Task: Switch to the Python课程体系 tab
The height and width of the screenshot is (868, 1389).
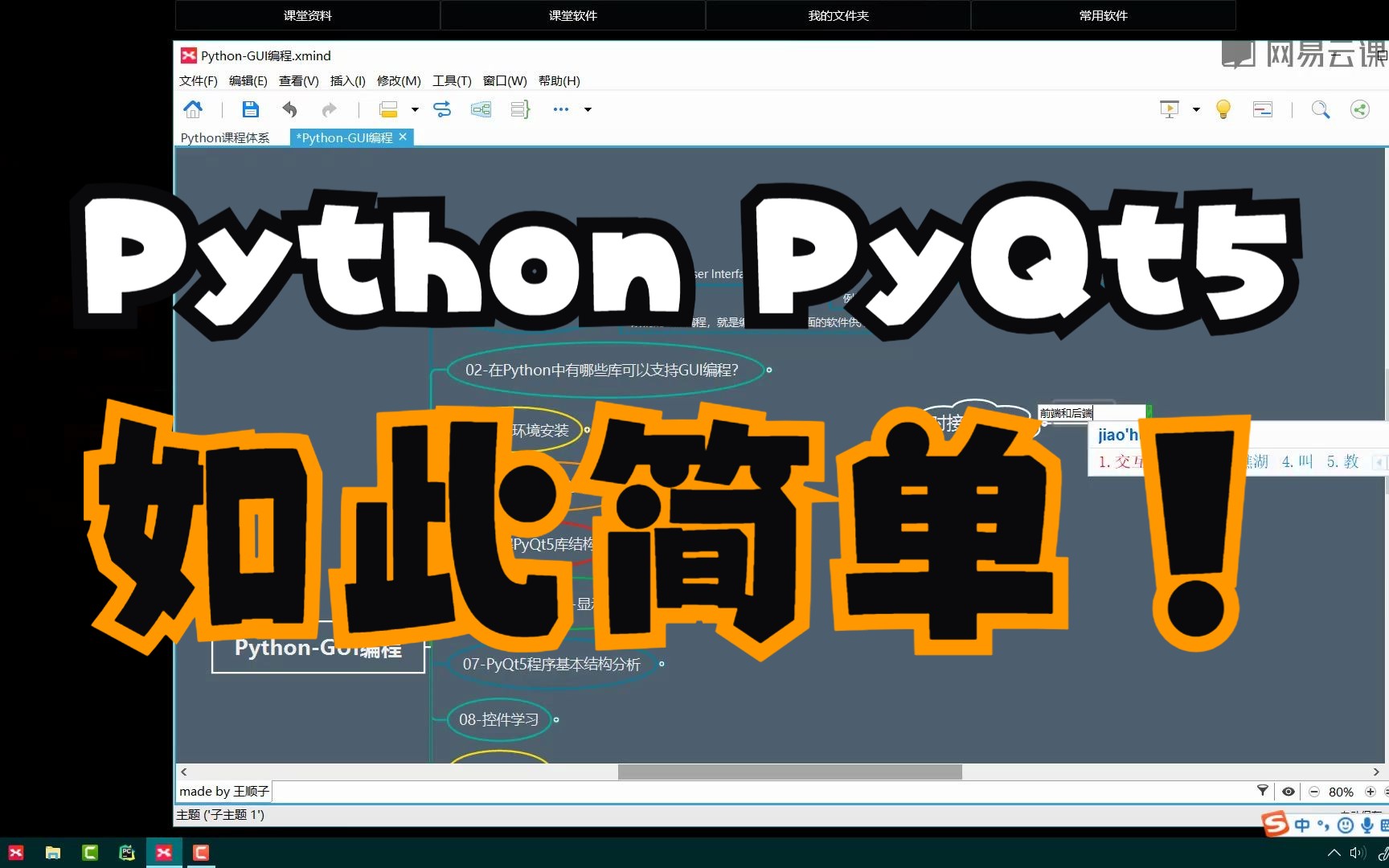Action: [x=225, y=137]
